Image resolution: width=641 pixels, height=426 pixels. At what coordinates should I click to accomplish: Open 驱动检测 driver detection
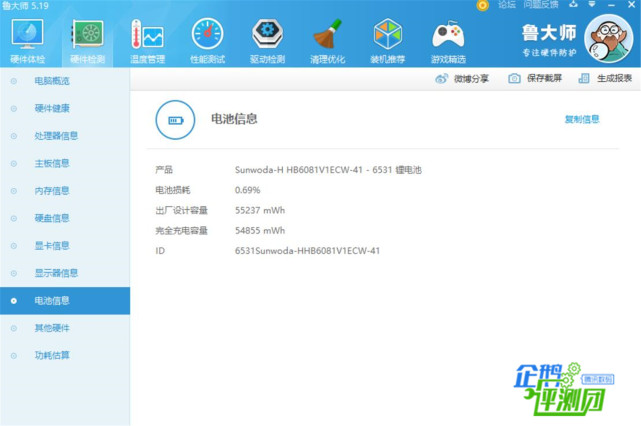(267, 41)
